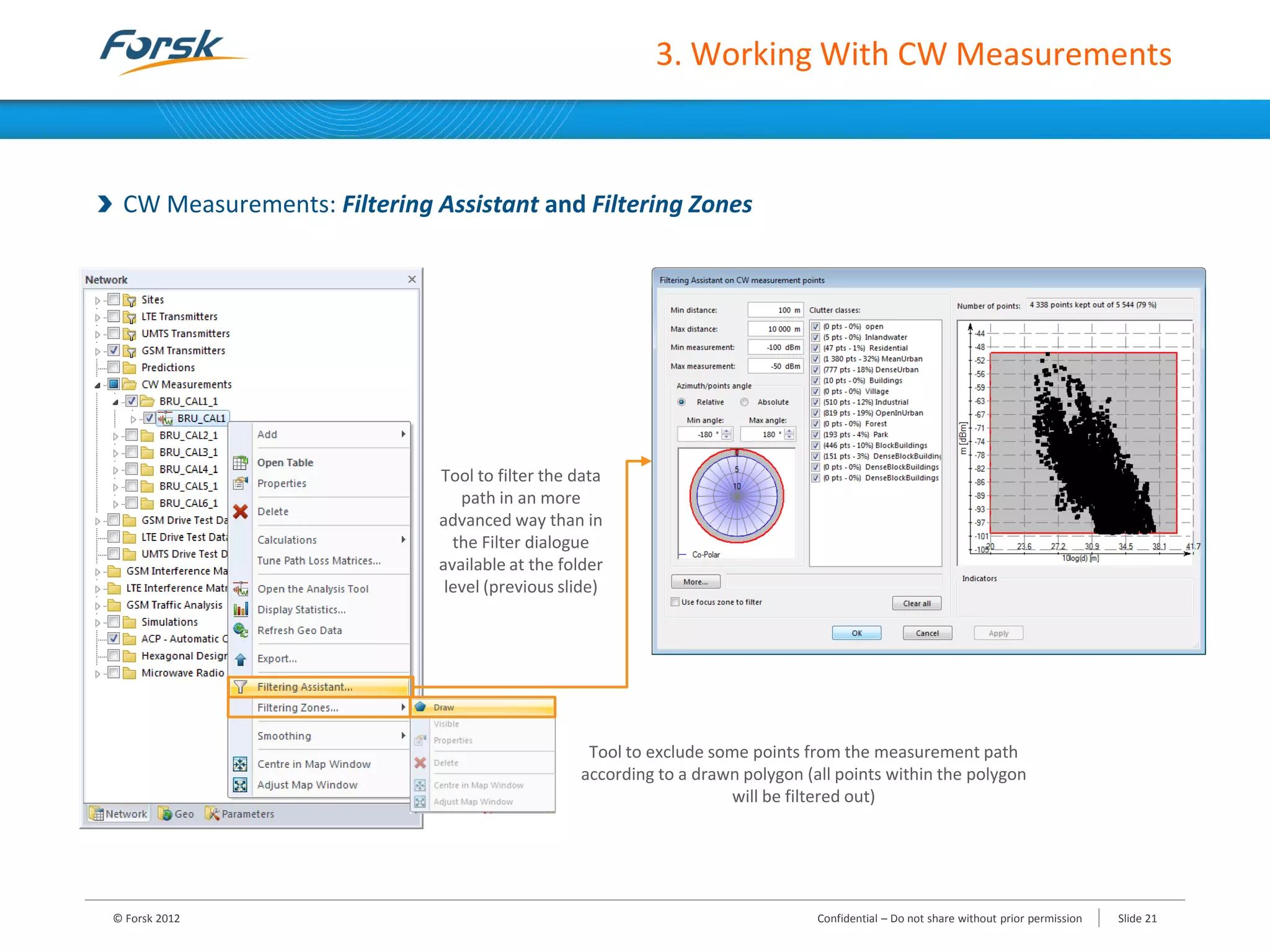Click the Export arrow icon
1270x952 pixels.
tap(240, 659)
